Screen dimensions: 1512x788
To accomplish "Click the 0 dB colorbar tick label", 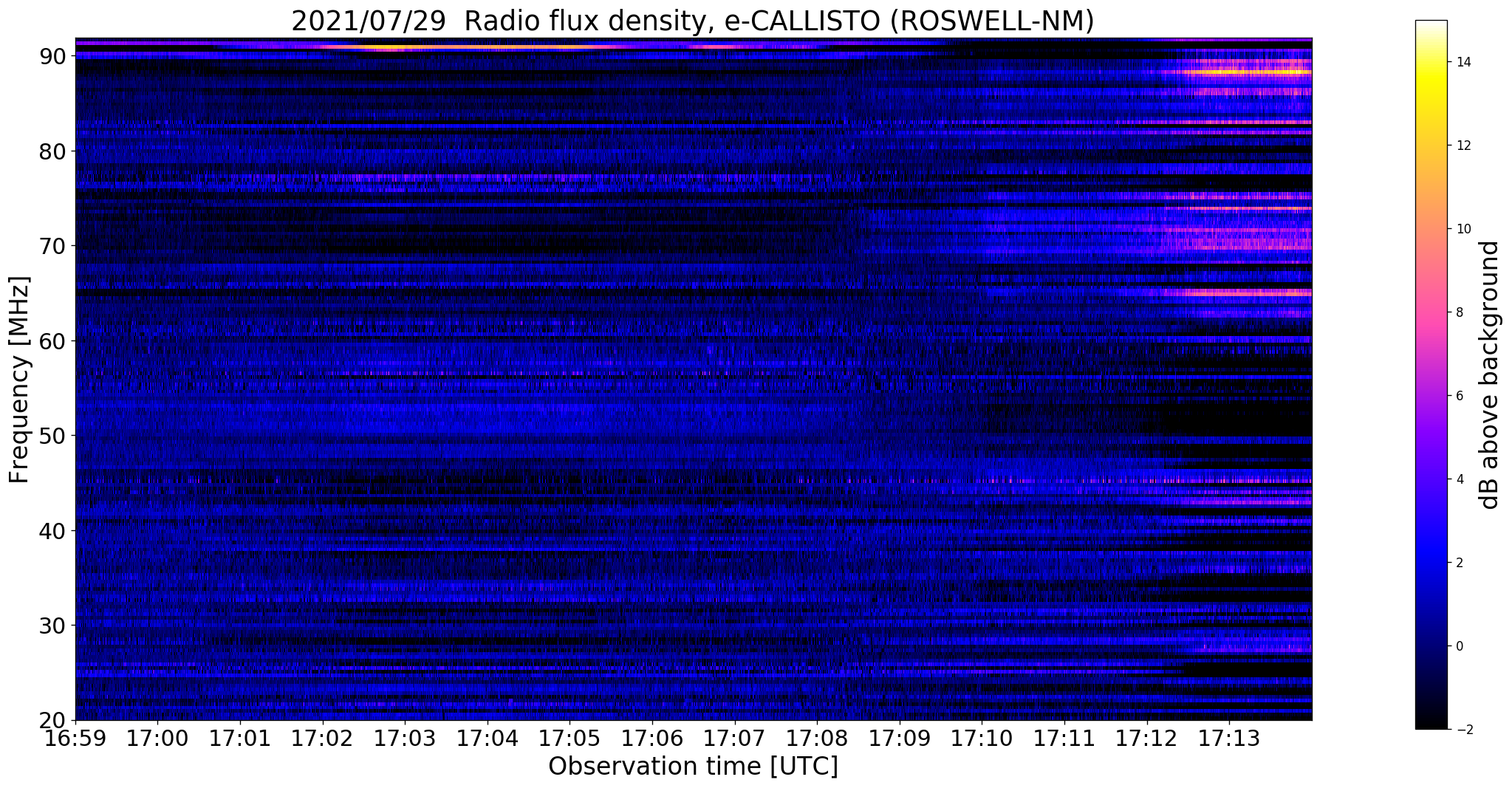I will (x=1459, y=646).
